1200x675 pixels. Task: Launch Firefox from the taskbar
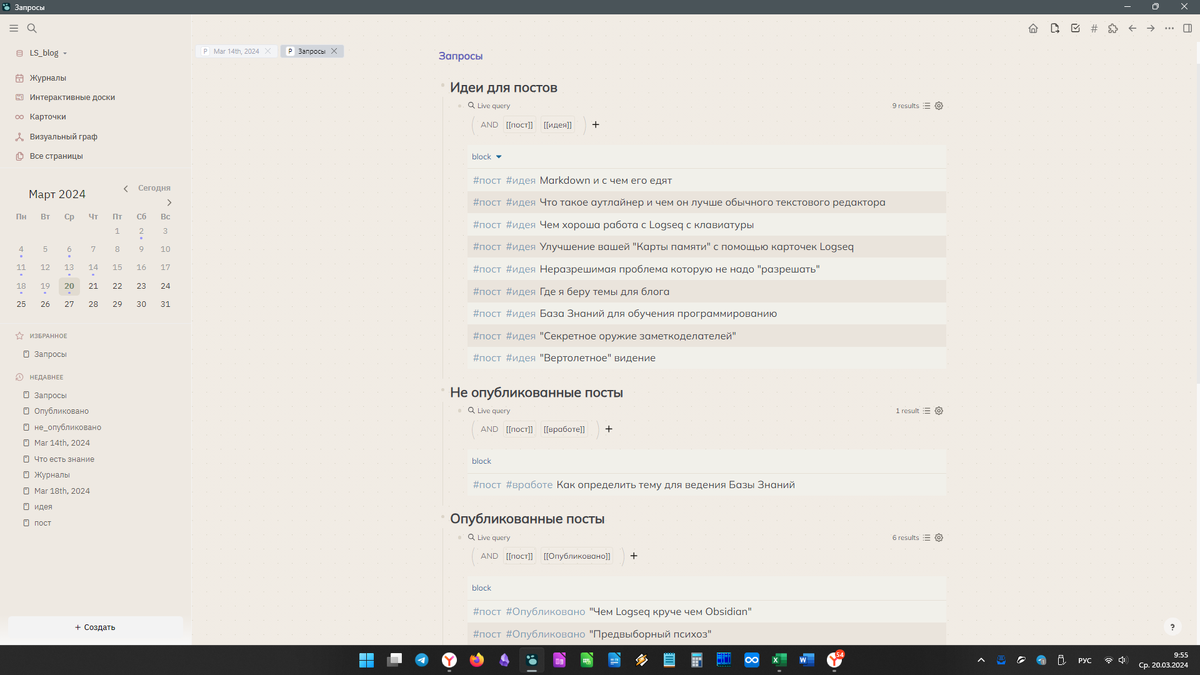point(477,660)
